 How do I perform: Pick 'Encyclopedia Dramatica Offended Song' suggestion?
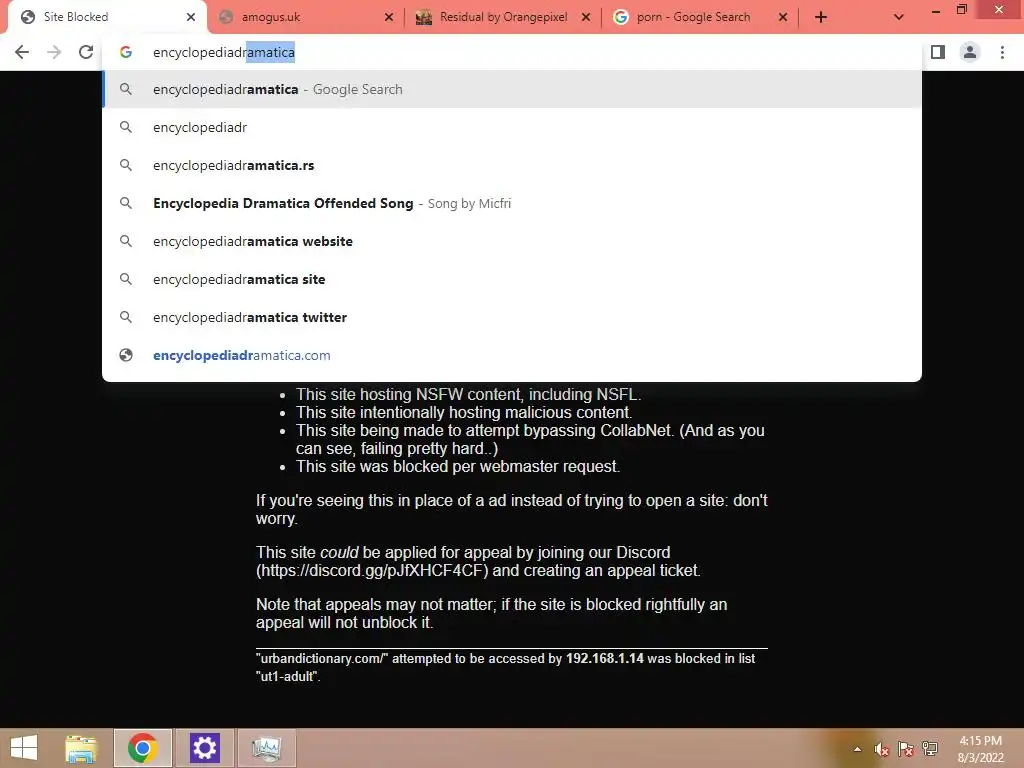click(x=512, y=203)
